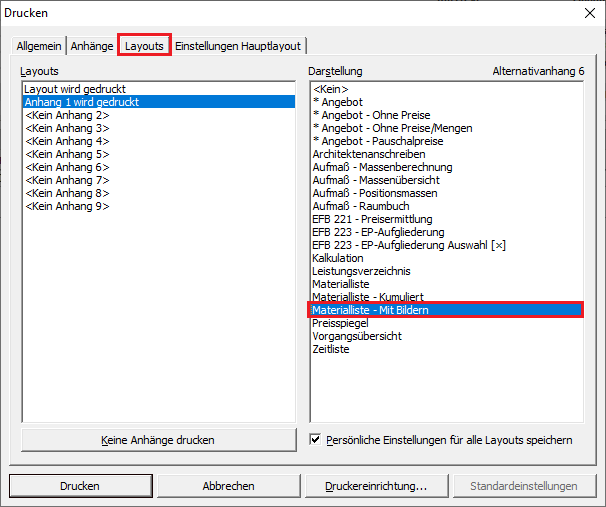Choose 'Preisspiegel' in Darstellung list

340,323
